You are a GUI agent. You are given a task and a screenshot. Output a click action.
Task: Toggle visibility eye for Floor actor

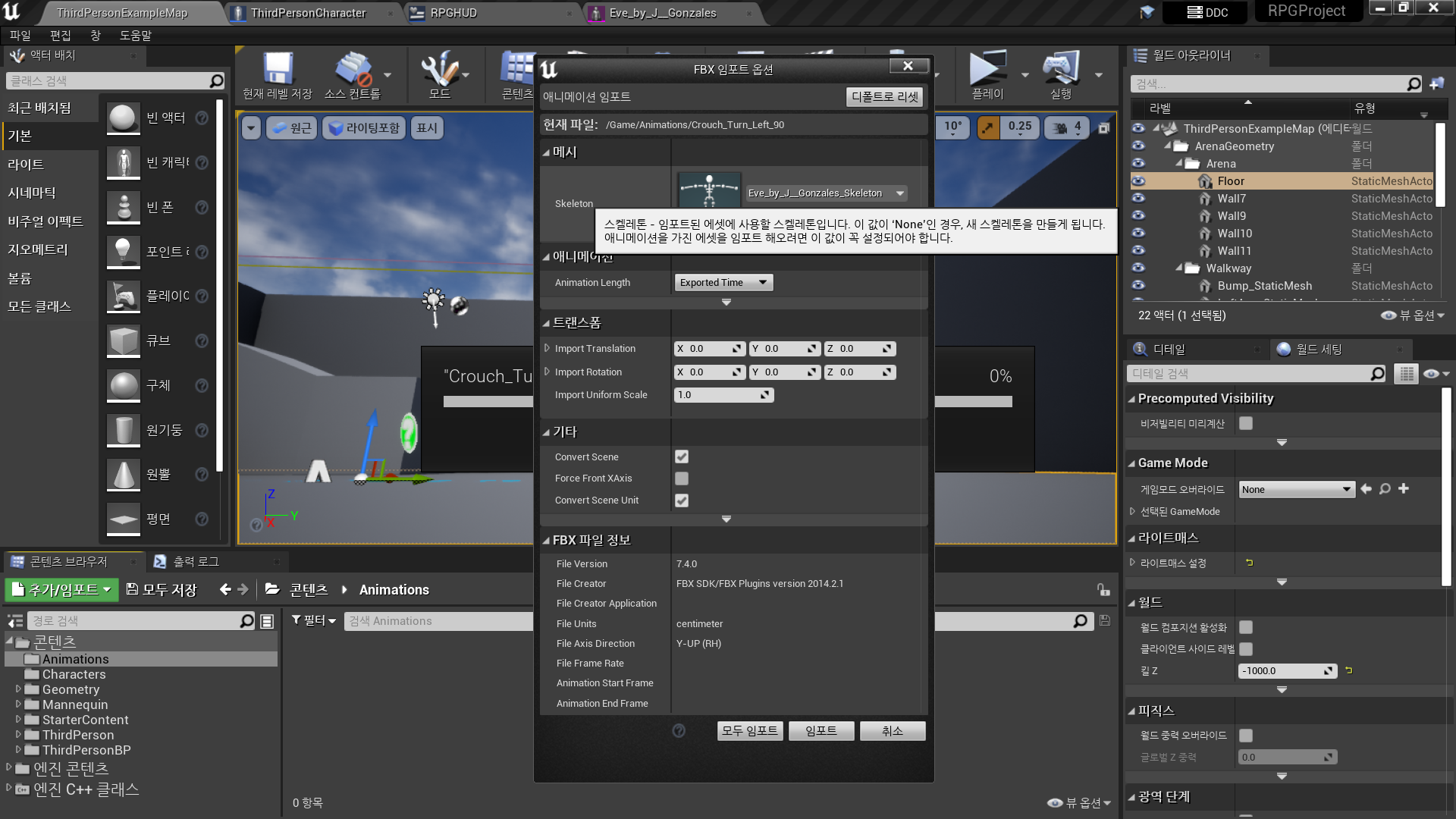[1138, 181]
